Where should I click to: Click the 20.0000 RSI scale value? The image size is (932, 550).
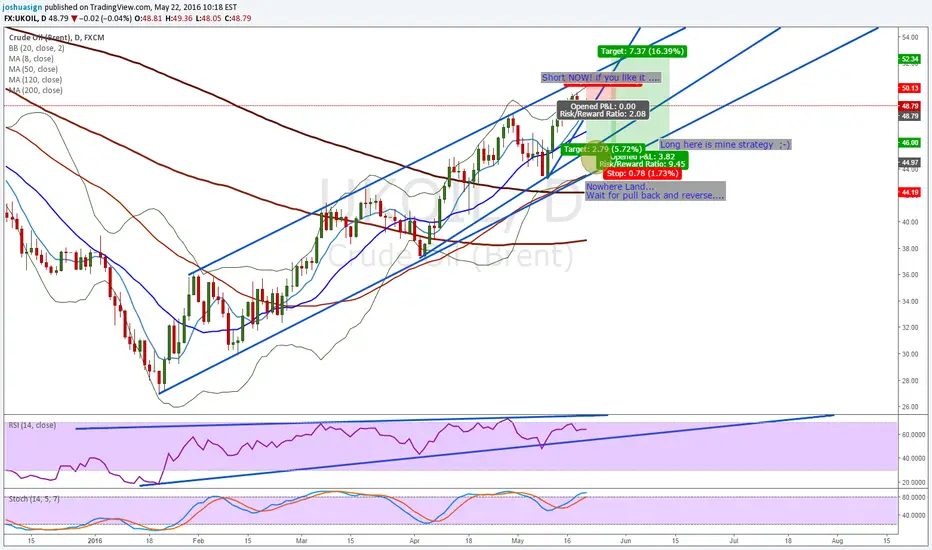912,482
